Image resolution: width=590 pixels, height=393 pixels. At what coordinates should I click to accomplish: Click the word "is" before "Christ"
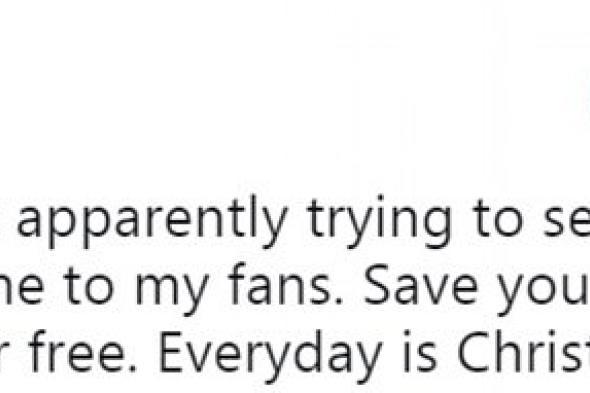click(x=419, y=351)
